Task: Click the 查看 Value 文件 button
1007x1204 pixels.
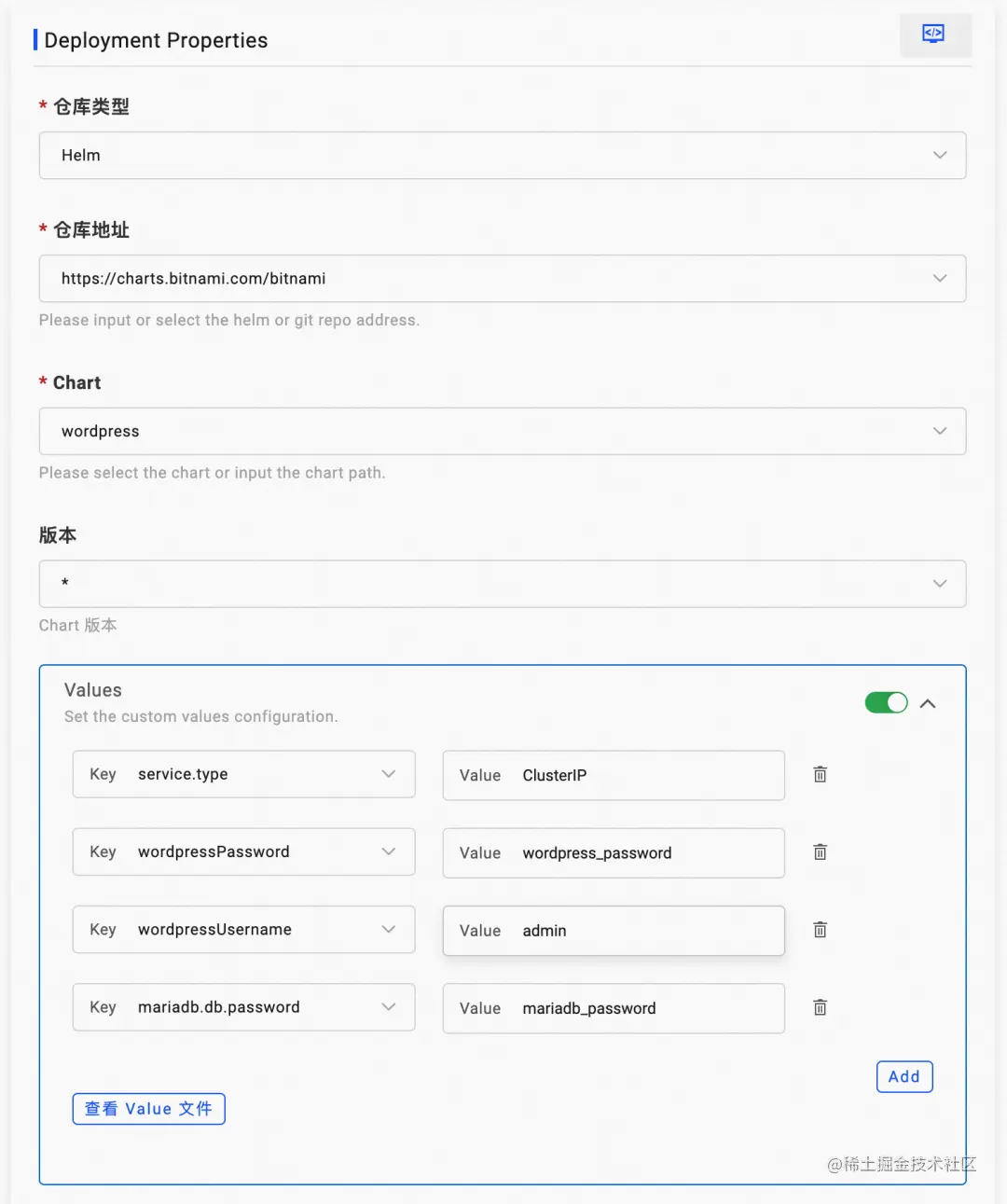Action: pyautogui.click(x=149, y=1109)
